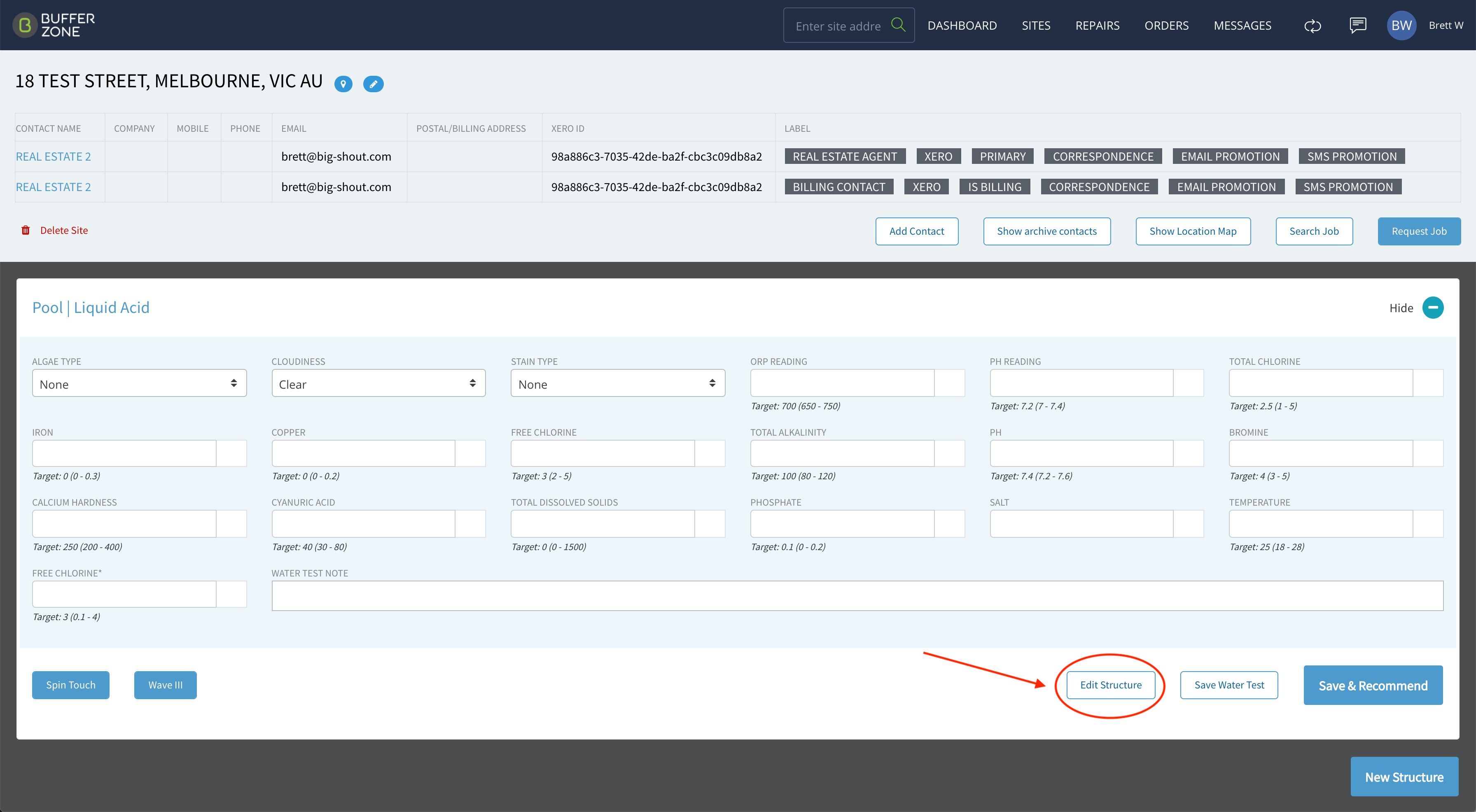The width and height of the screenshot is (1476, 812).
Task: Click the Water Test Note field
Action: click(x=857, y=595)
